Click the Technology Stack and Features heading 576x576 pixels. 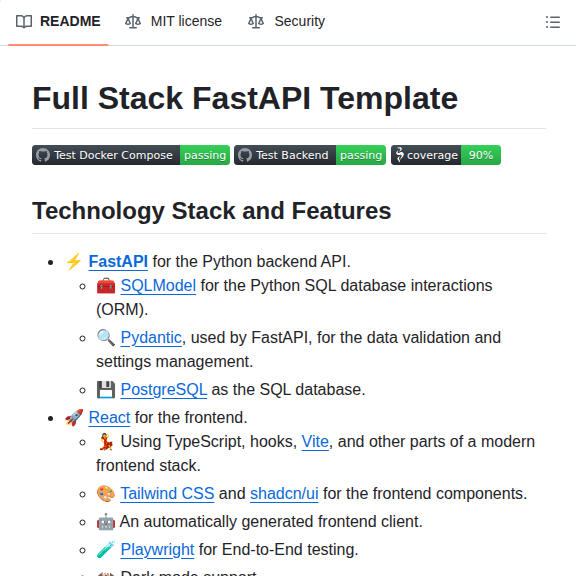[212, 211]
